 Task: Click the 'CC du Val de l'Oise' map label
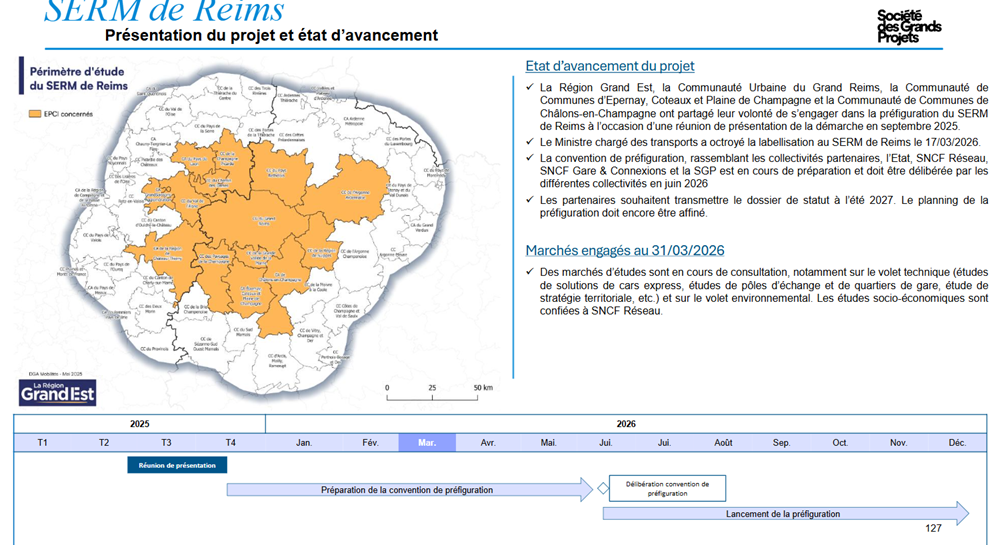[x=170, y=111]
